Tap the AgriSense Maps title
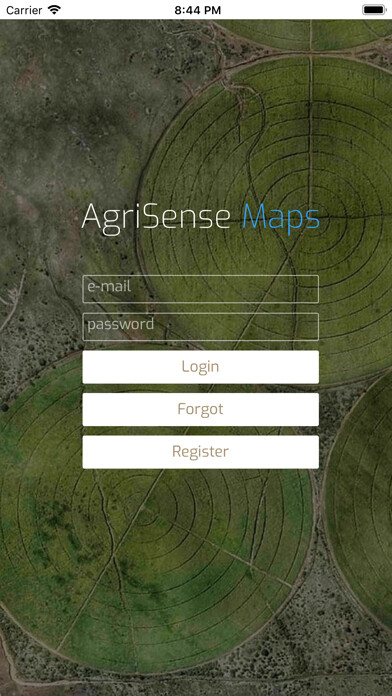Image resolution: width=392 pixels, height=696 pixels. tap(201, 218)
